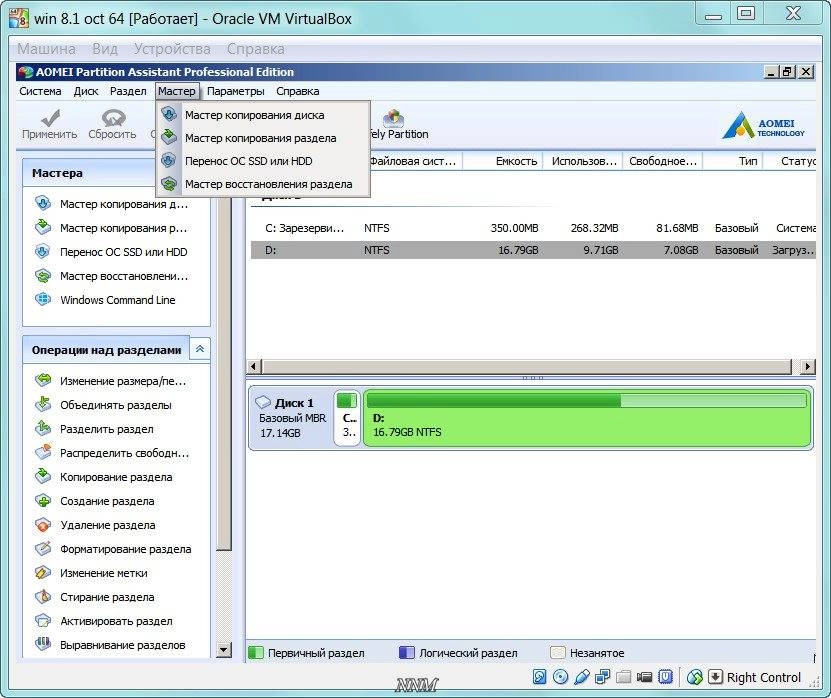Select the D: partition block in the disk map
Image resolution: width=831 pixels, height=698 pixels.
[x=587, y=418]
